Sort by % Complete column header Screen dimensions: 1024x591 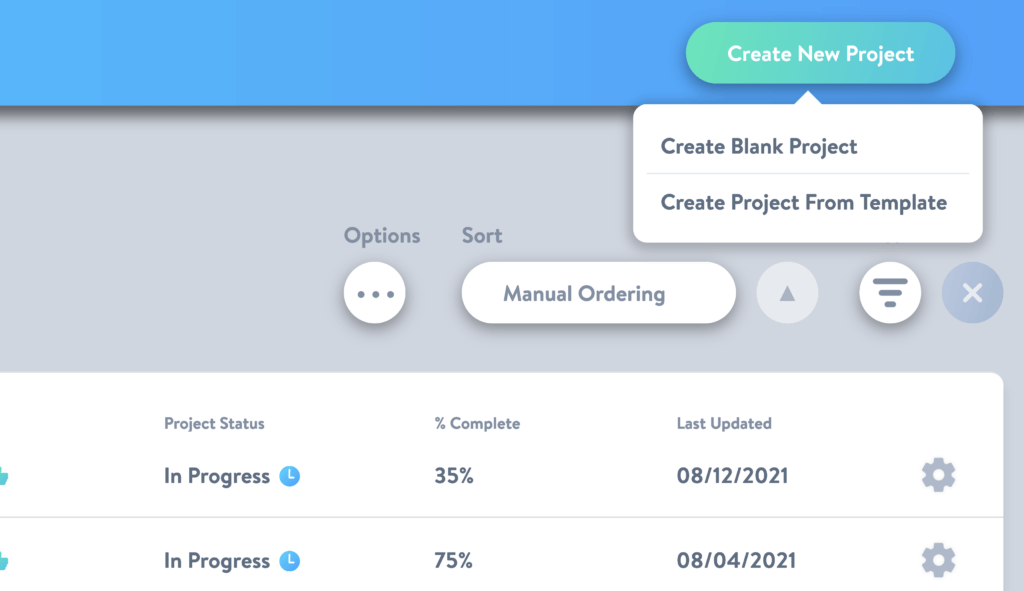point(477,423)
